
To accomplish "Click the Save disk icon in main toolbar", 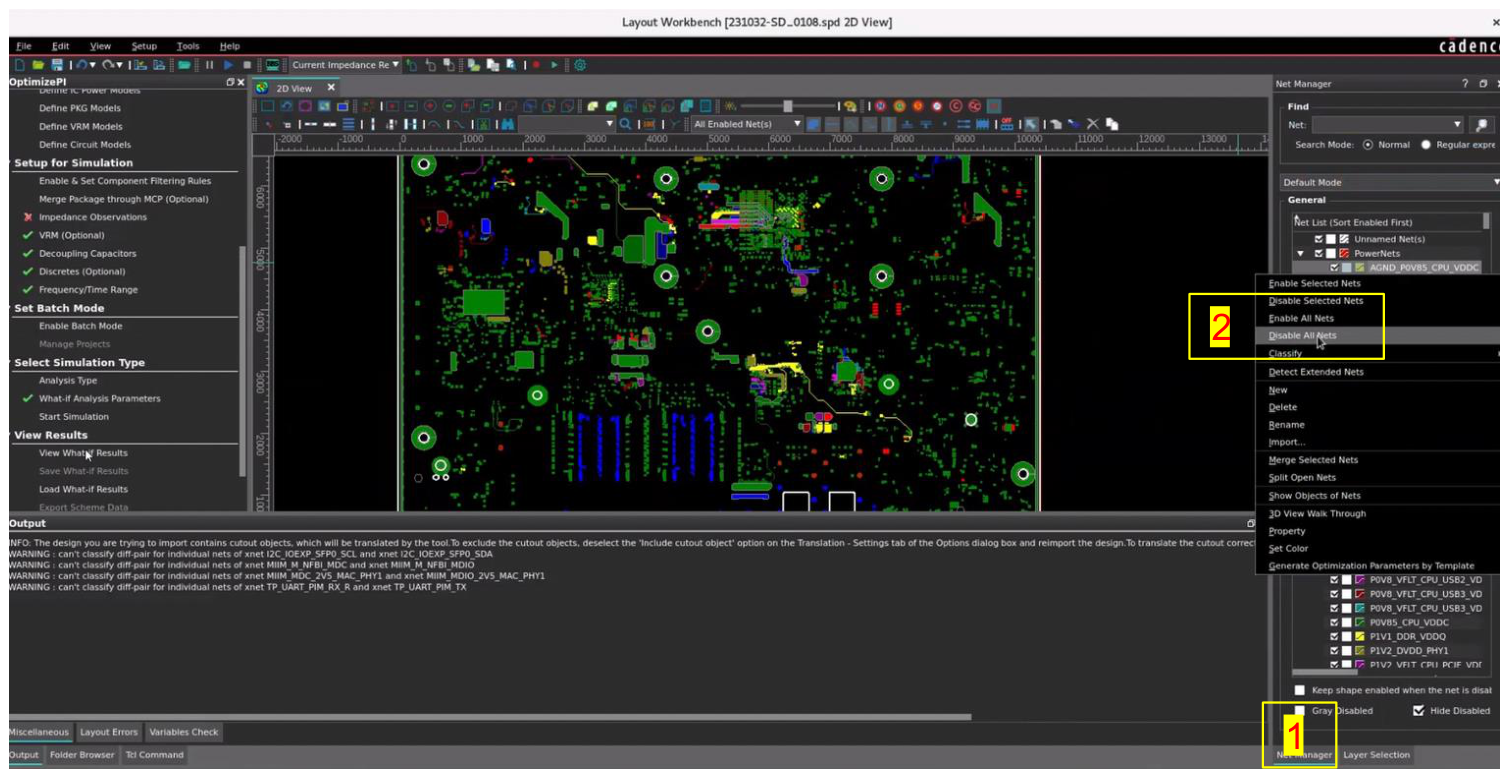I will (x=56, y=65).
